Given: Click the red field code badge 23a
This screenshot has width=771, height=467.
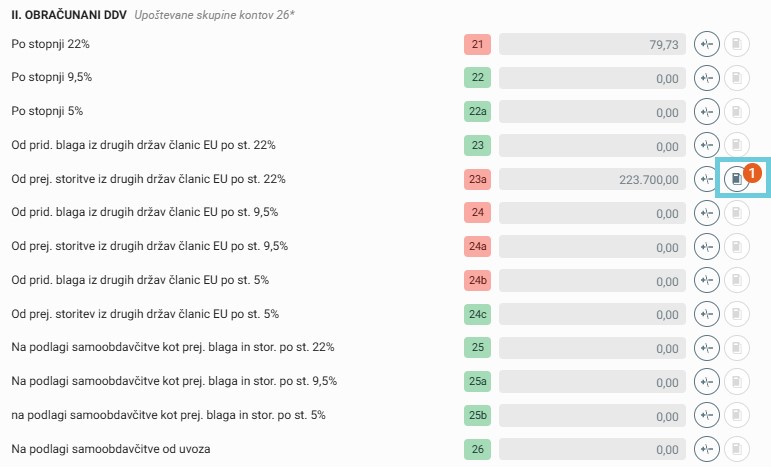Looking at the screenshot, I should (477, 179).
